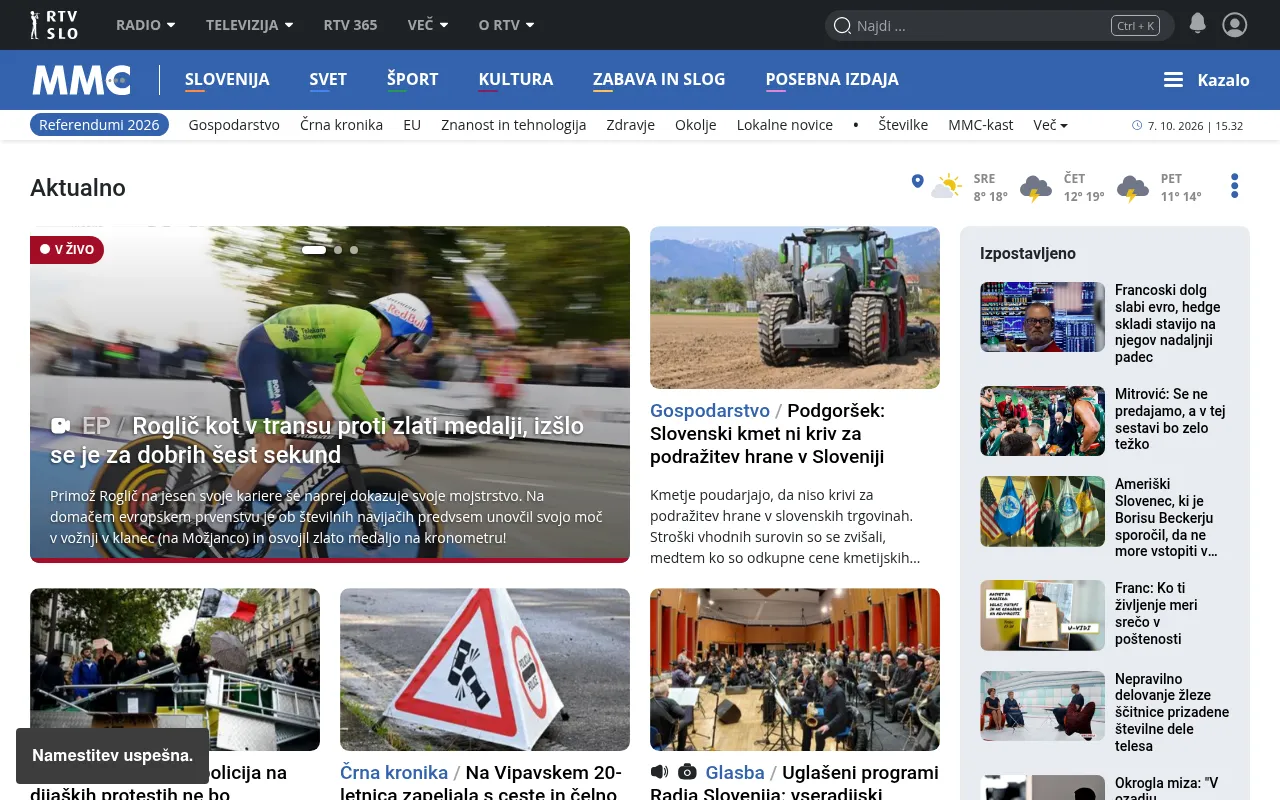
Task: Open the tractor article thumbnail
Action: click(x=795, y=307)
